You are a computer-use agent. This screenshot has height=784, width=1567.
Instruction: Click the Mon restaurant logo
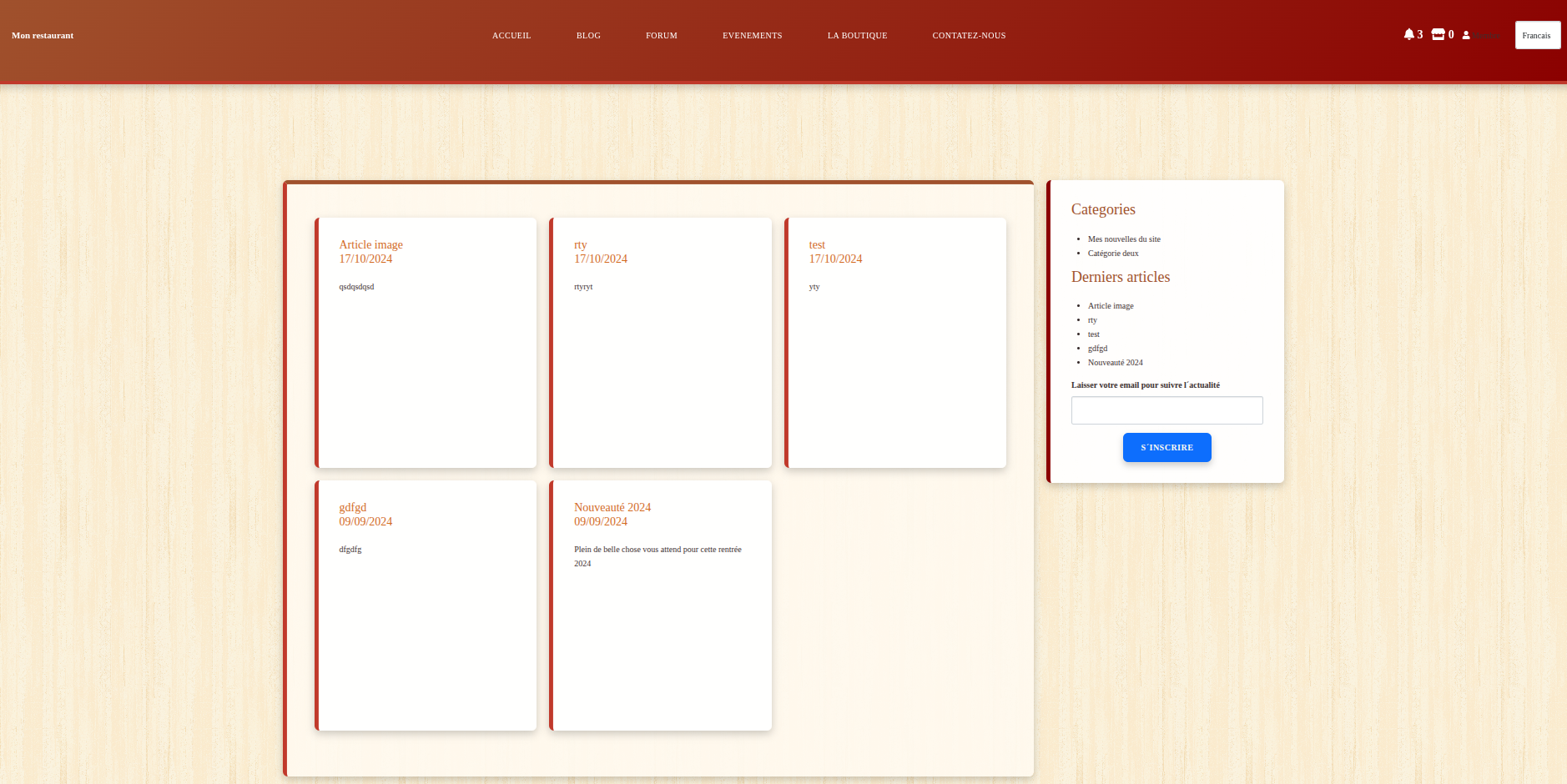point(42,35)
